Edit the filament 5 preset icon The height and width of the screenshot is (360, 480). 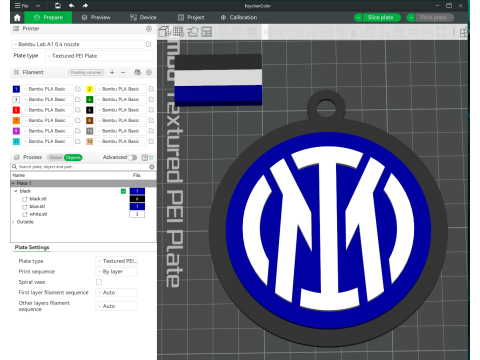pos(78,110)
